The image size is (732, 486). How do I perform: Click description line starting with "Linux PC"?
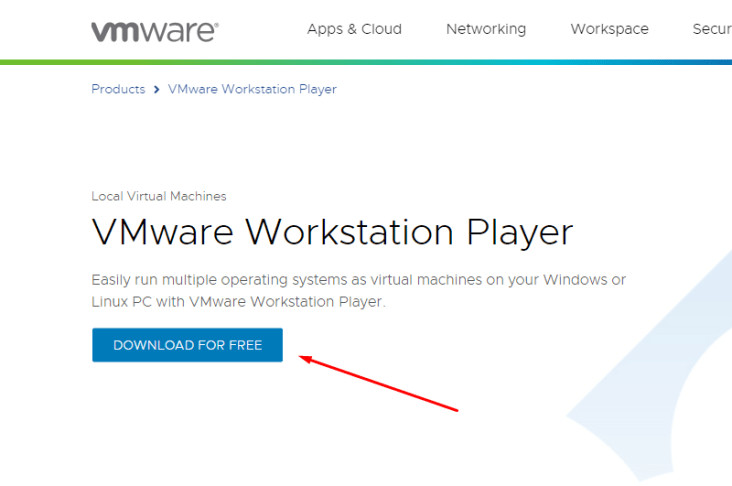pos(237,301)
